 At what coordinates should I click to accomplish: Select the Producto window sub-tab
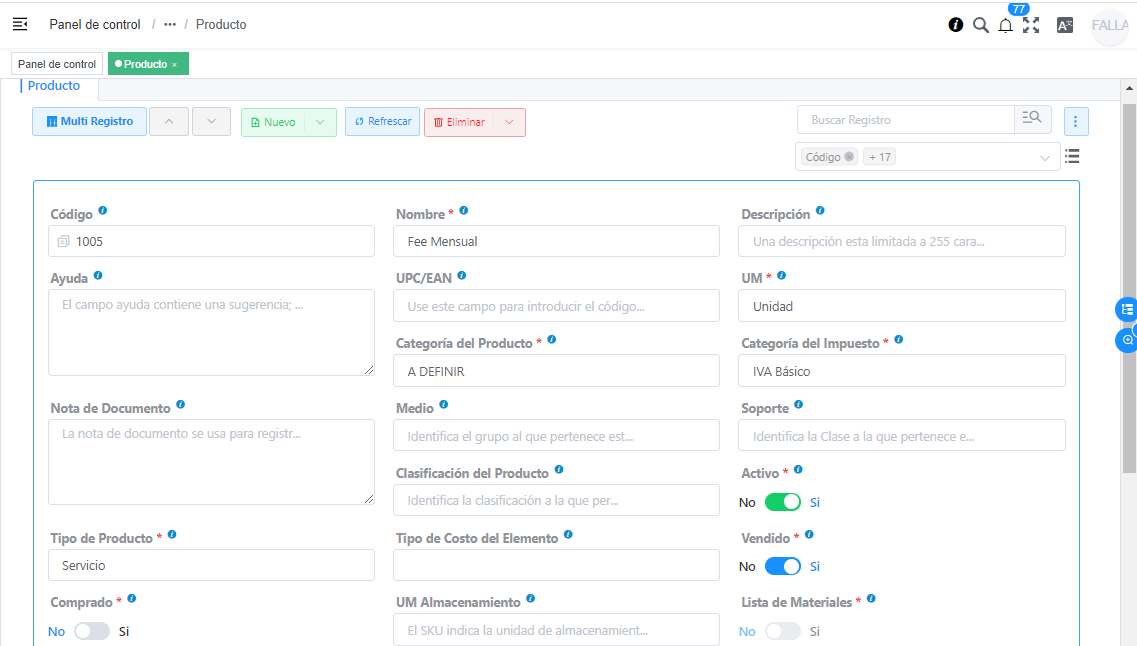click(x=54, y=86)
